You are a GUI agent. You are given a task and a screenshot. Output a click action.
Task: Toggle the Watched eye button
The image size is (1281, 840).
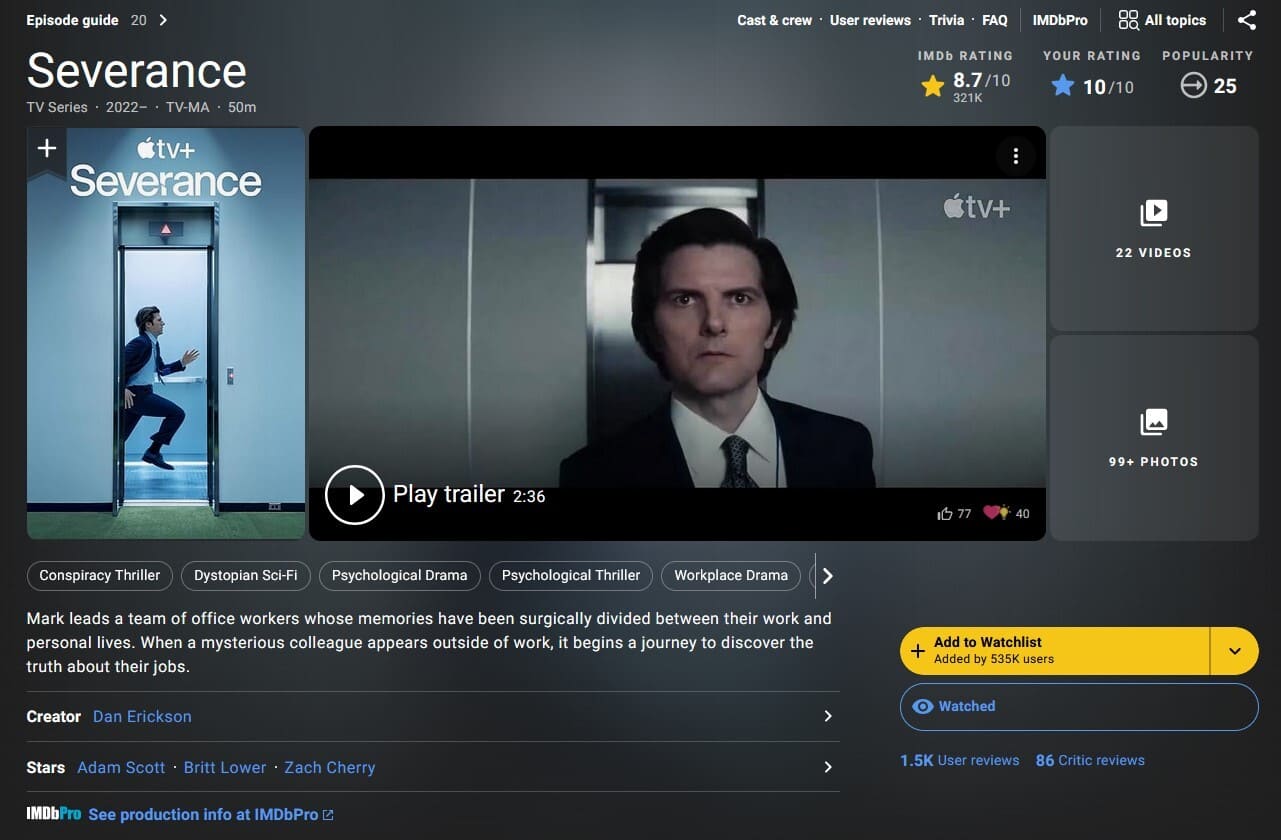coord(1079,706)
